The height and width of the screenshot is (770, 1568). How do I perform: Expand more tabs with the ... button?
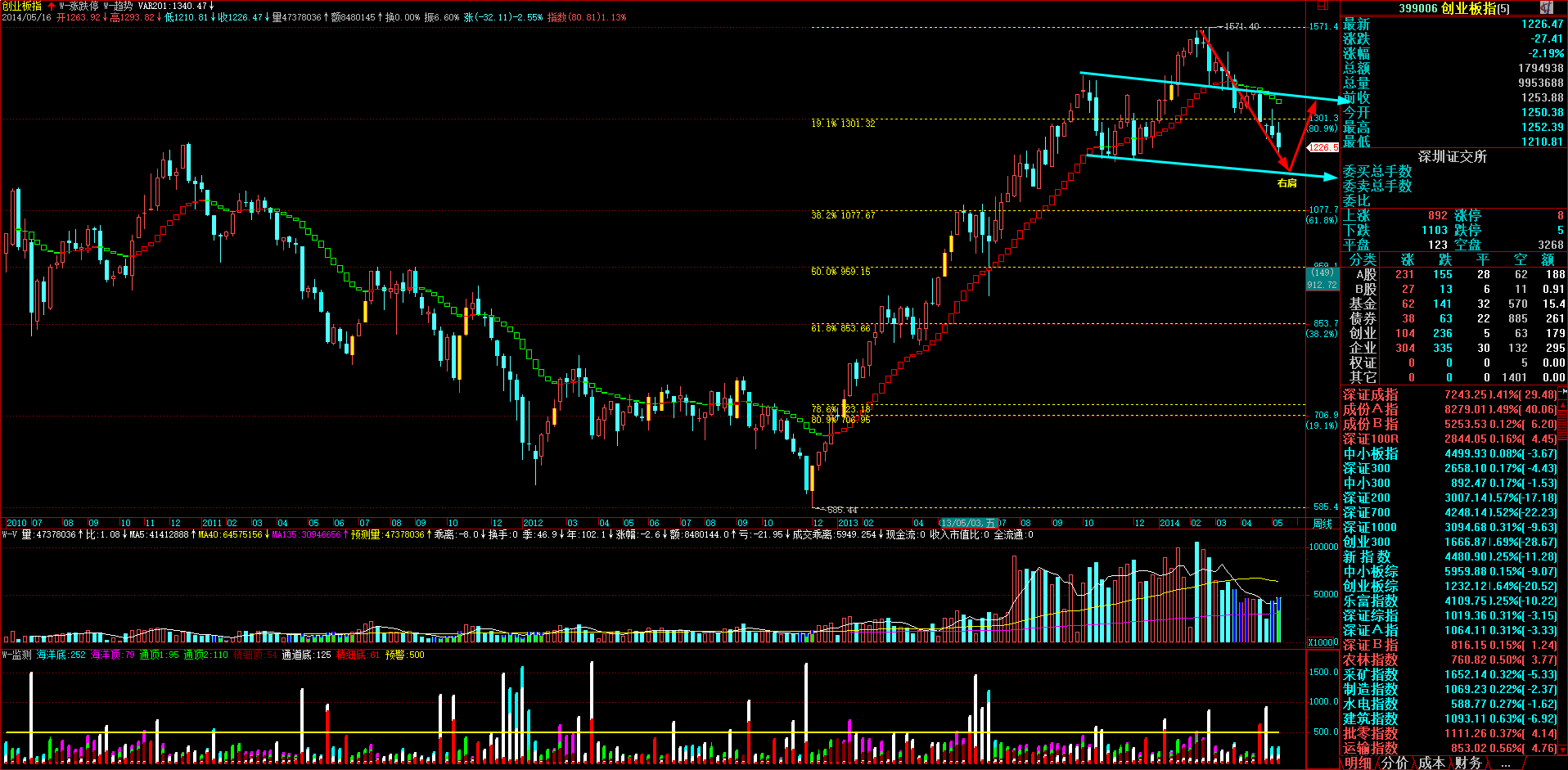click(1505, 763)
